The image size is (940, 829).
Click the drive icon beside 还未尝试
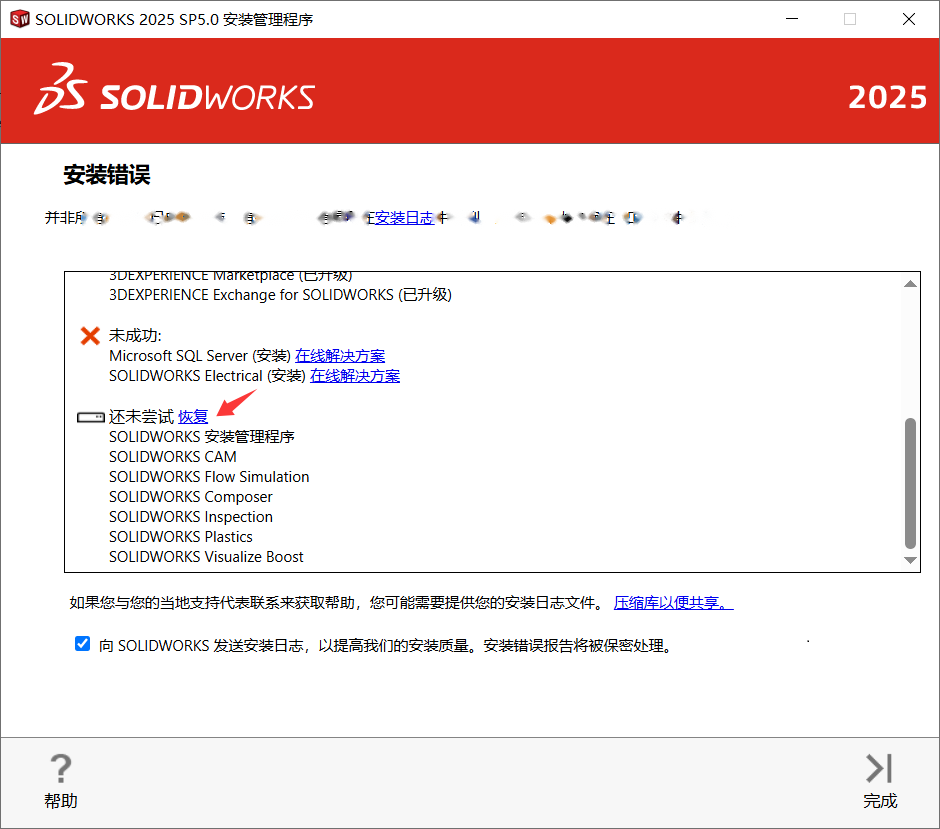click(91, 417)
